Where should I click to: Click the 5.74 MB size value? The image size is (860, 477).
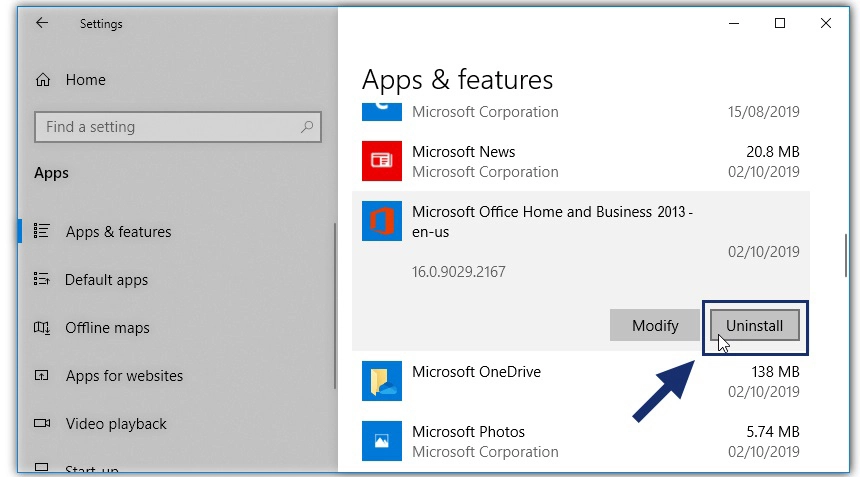(x=773, y=432)
